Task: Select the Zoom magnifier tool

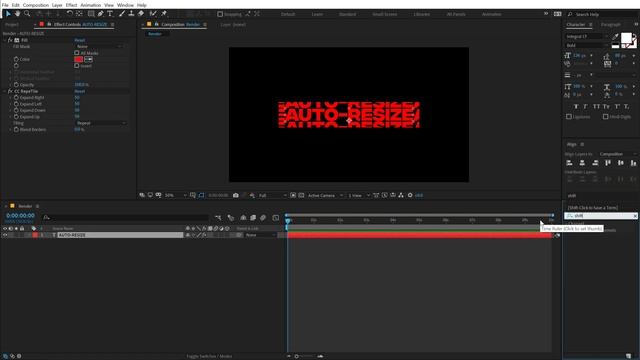Action: pyautogui.click(x=27, y=14)
